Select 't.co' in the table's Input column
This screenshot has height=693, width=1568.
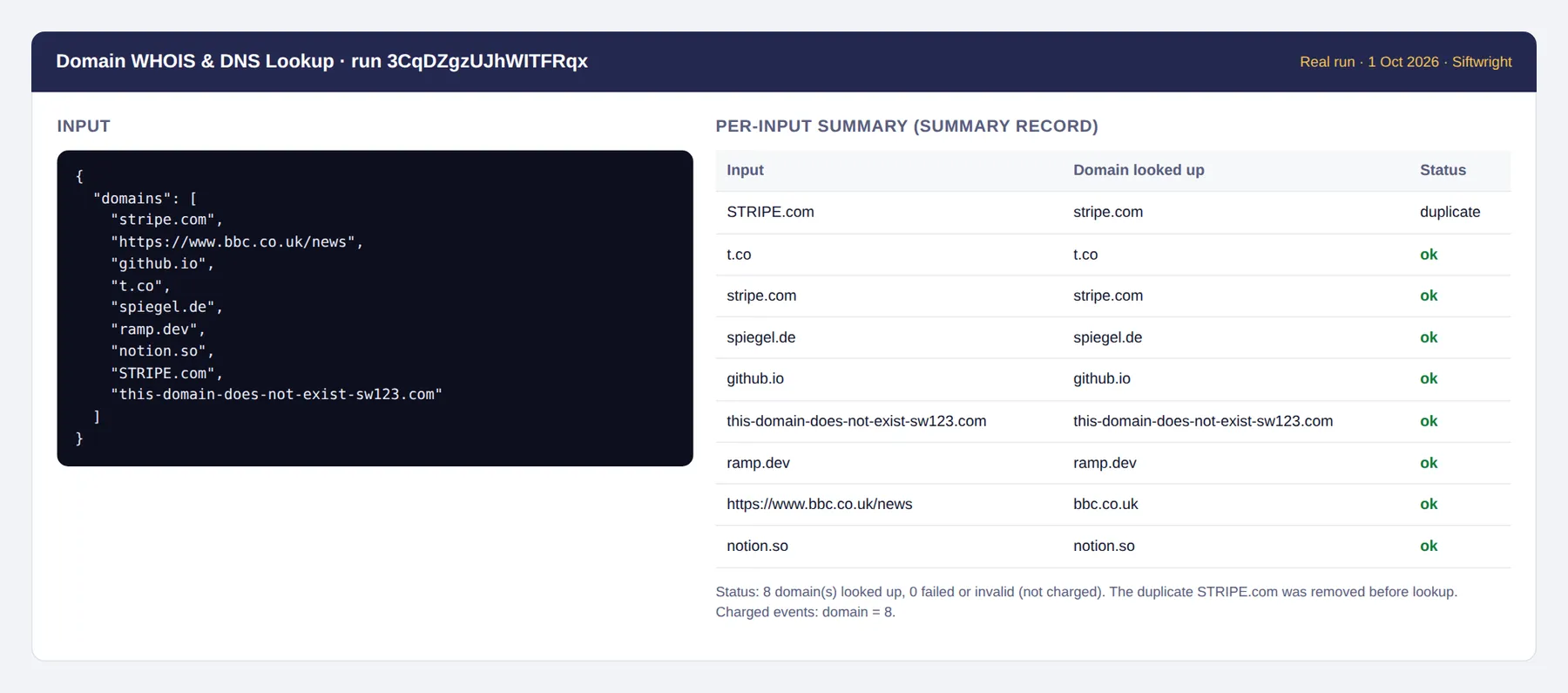pos(739,255)
